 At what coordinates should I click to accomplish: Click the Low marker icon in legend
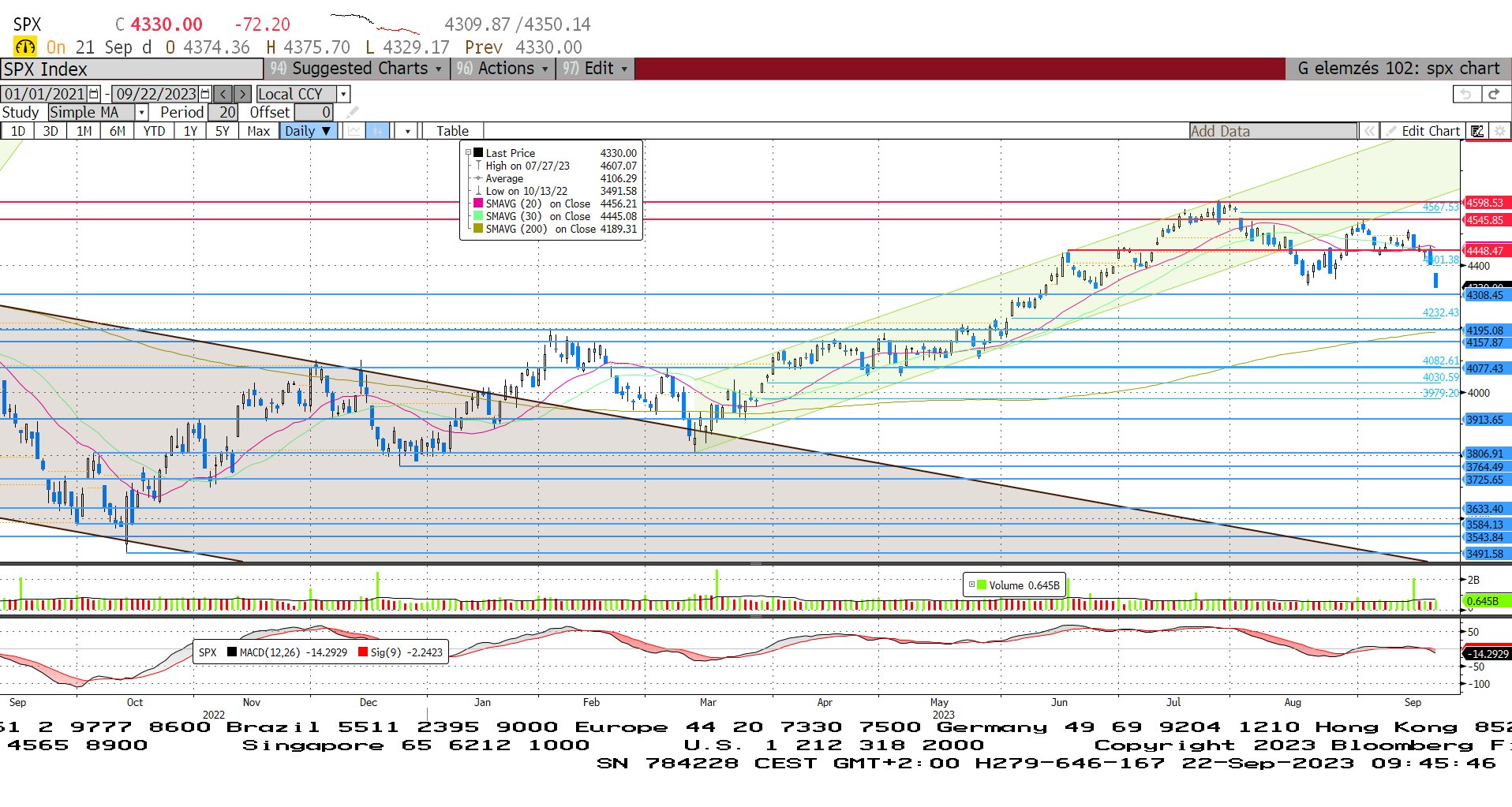[x=478, y=191]
